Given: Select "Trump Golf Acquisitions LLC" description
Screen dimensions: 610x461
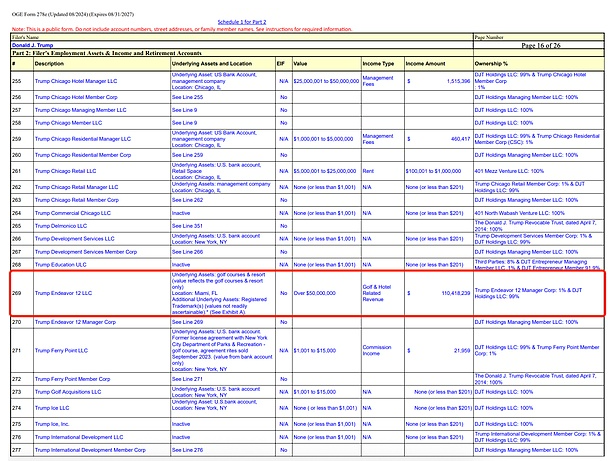Looking at the screenshot, I should (68, 392).
